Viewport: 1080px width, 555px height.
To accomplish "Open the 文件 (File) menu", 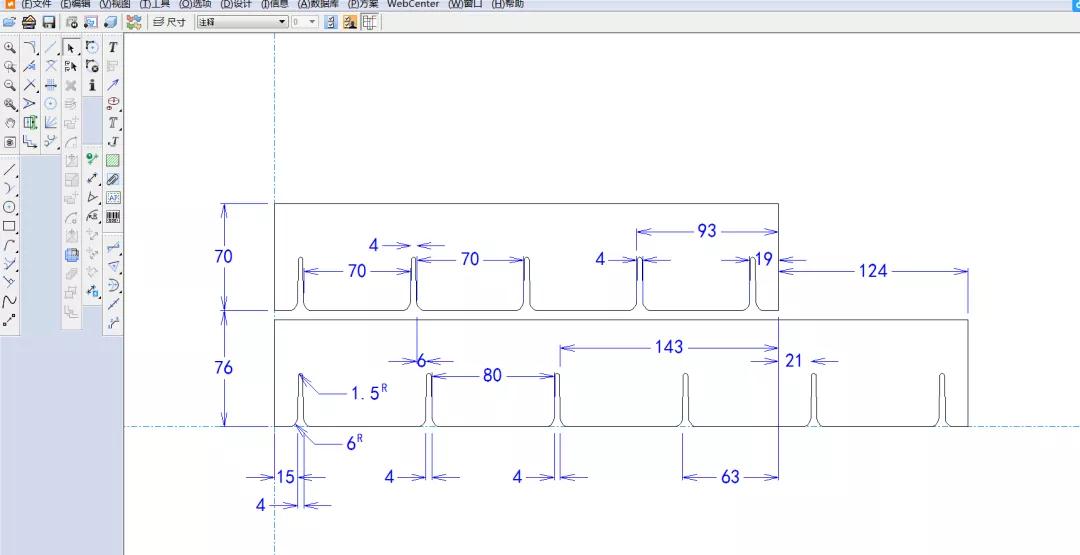I will (x=36, y=3).
